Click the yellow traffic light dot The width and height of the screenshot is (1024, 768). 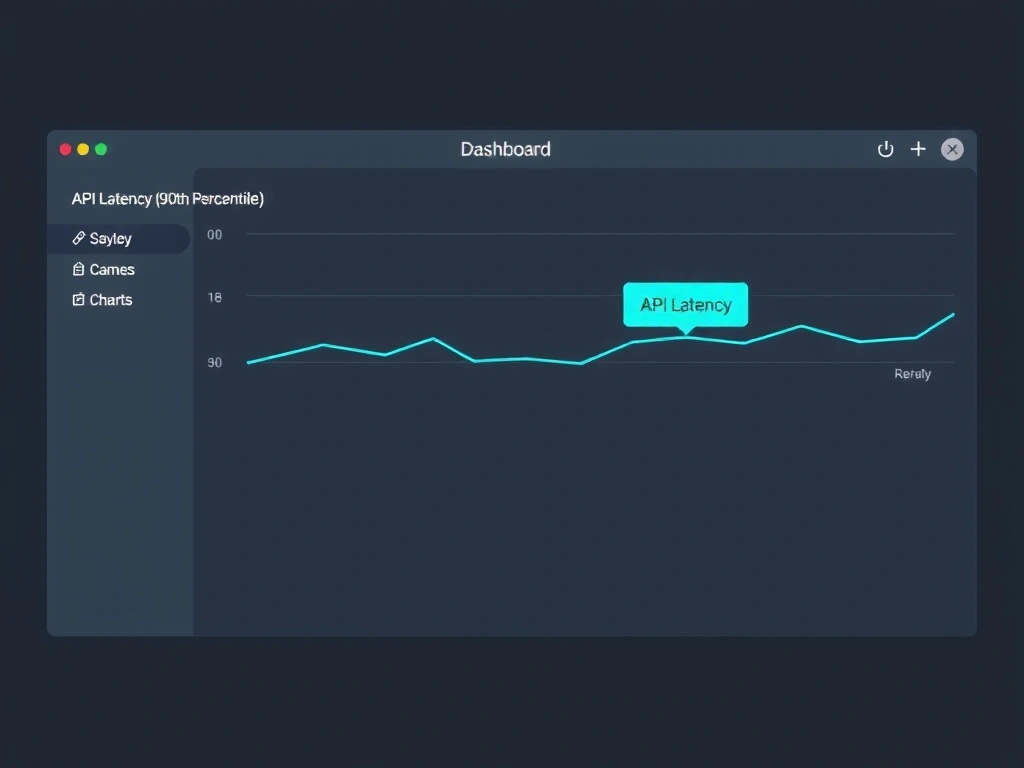click(x=83, y=148)
